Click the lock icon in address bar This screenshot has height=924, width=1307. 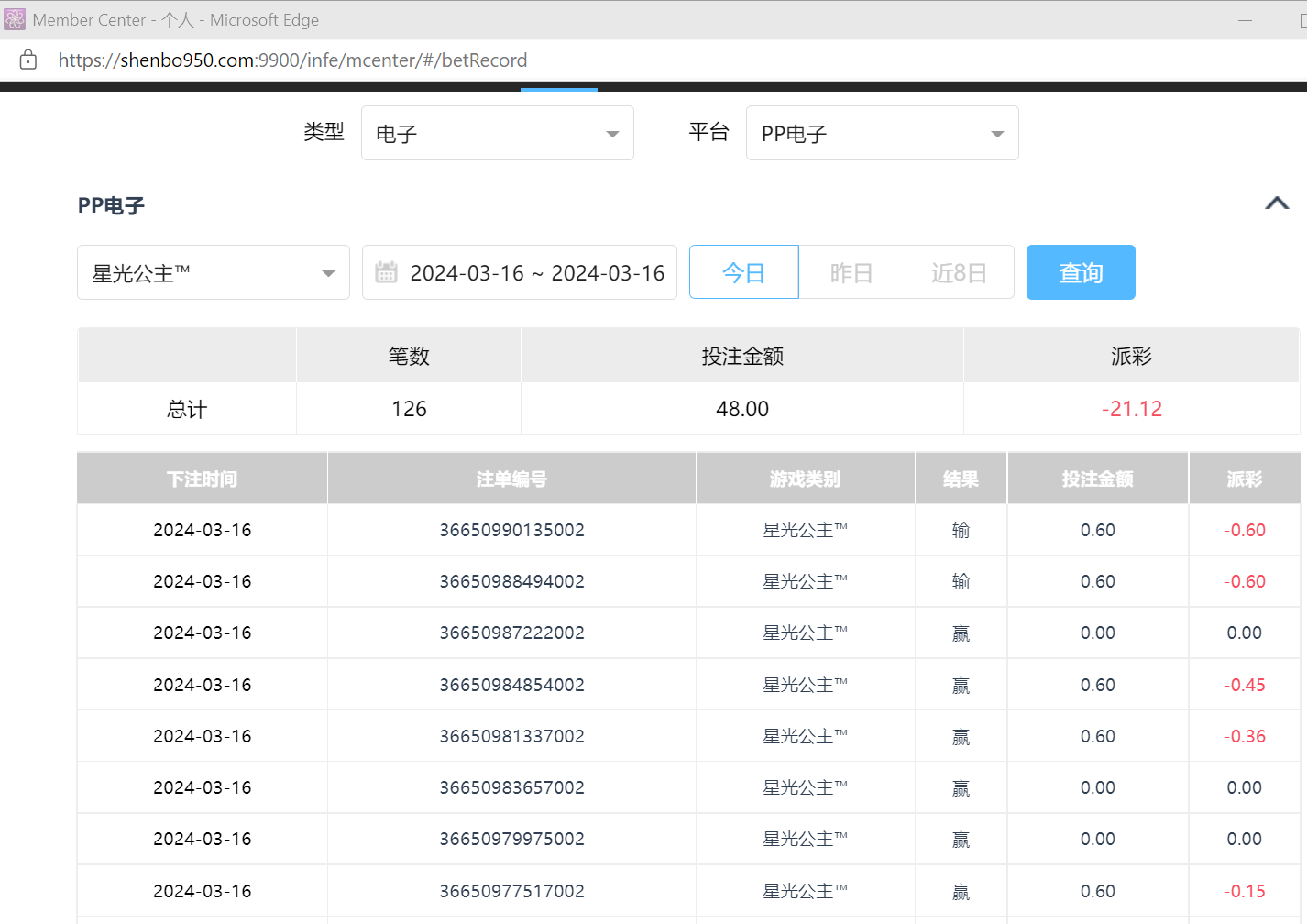tap(28, 60)
